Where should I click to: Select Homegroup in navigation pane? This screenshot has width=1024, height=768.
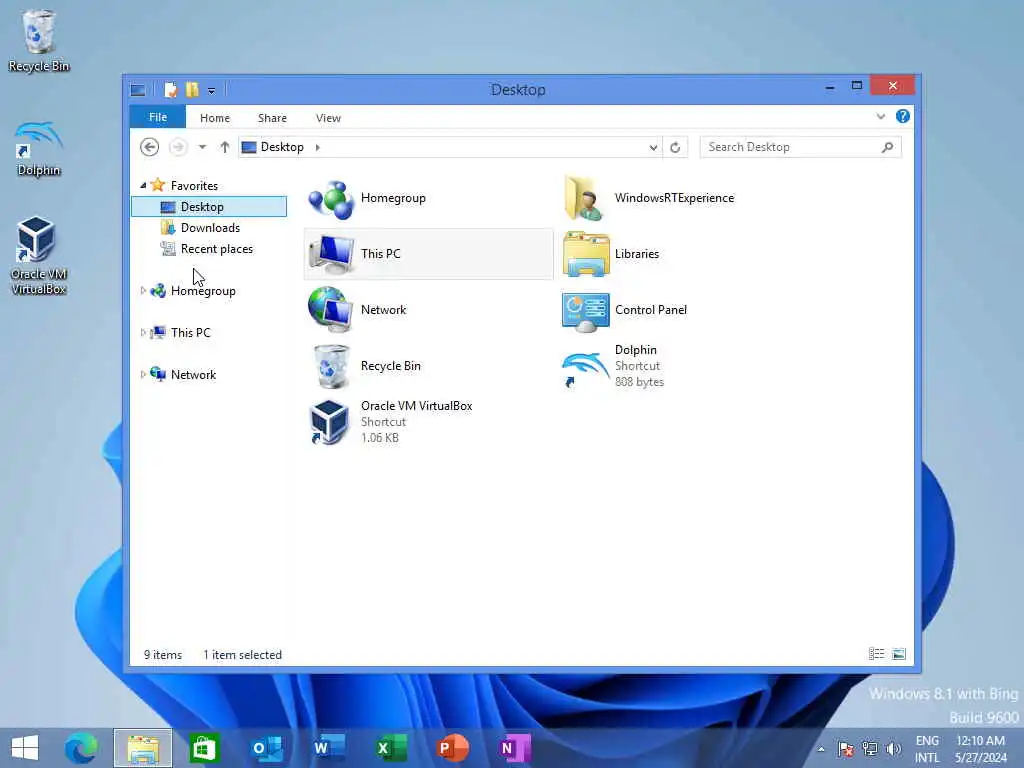pyautogui.click(x=202, y=291)
